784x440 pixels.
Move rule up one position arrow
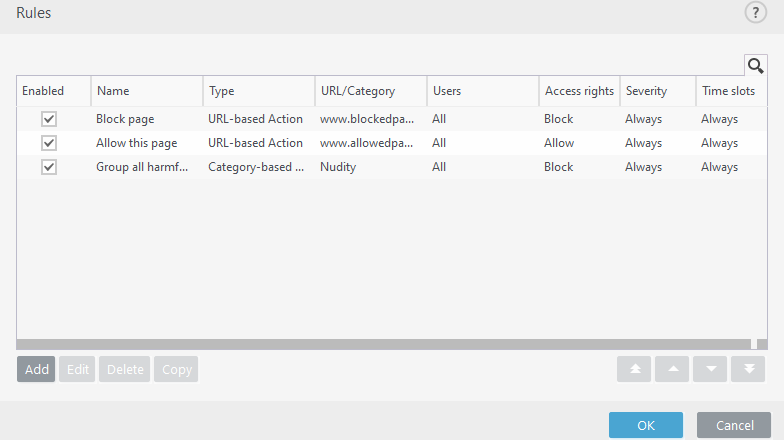(x=672, y=369)
